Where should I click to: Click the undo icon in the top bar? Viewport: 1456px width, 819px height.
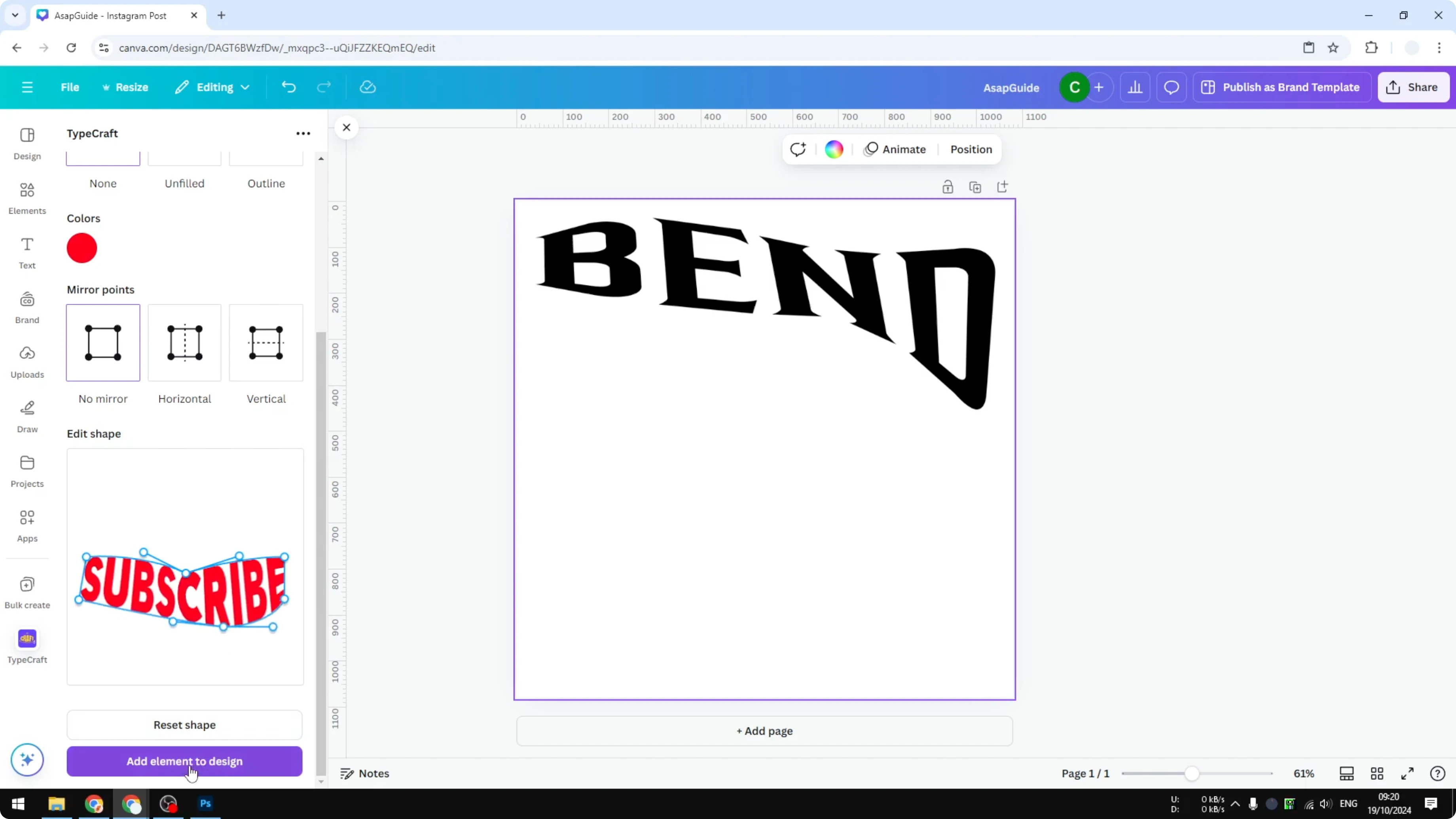tap(288, 87)
